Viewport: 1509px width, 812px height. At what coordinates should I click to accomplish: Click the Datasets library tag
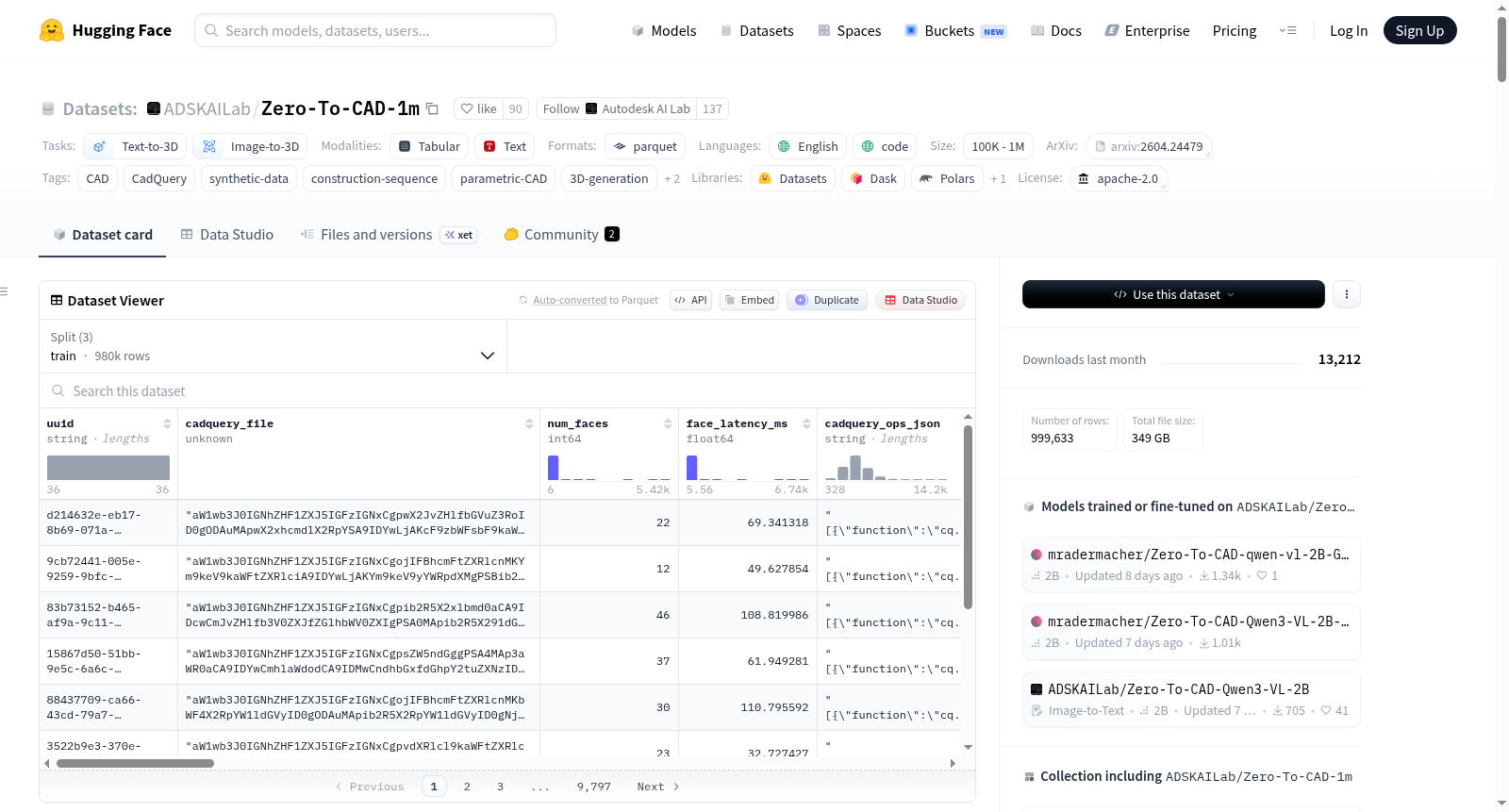click(792, 178)
